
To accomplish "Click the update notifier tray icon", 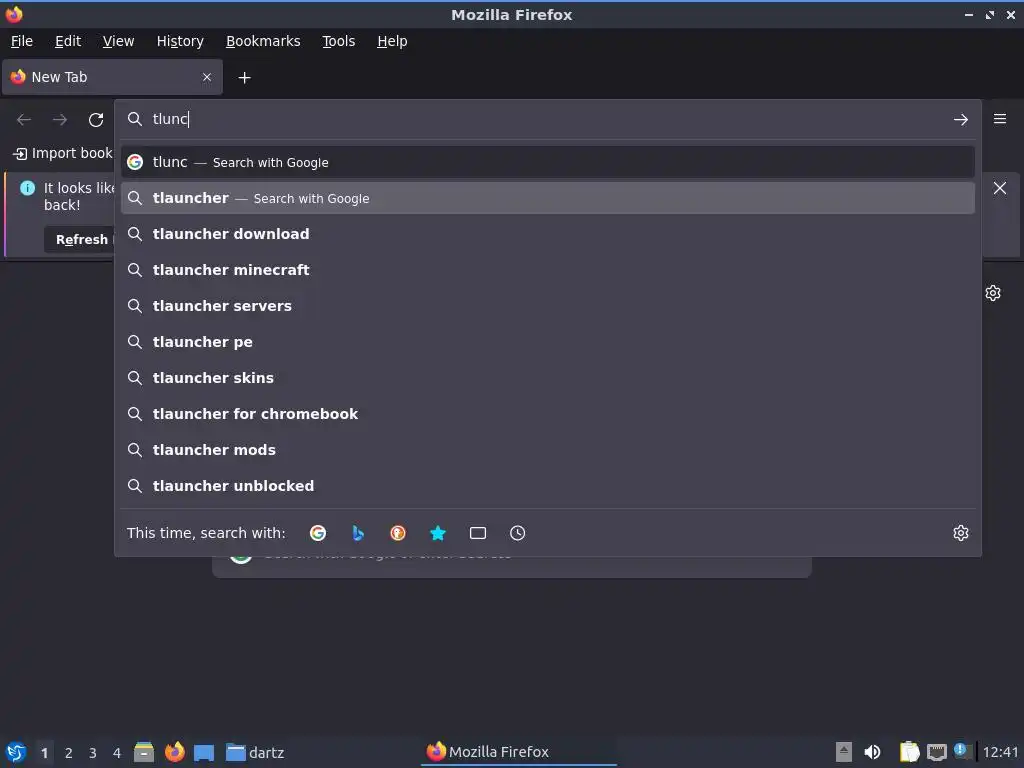I will (961, 750).
